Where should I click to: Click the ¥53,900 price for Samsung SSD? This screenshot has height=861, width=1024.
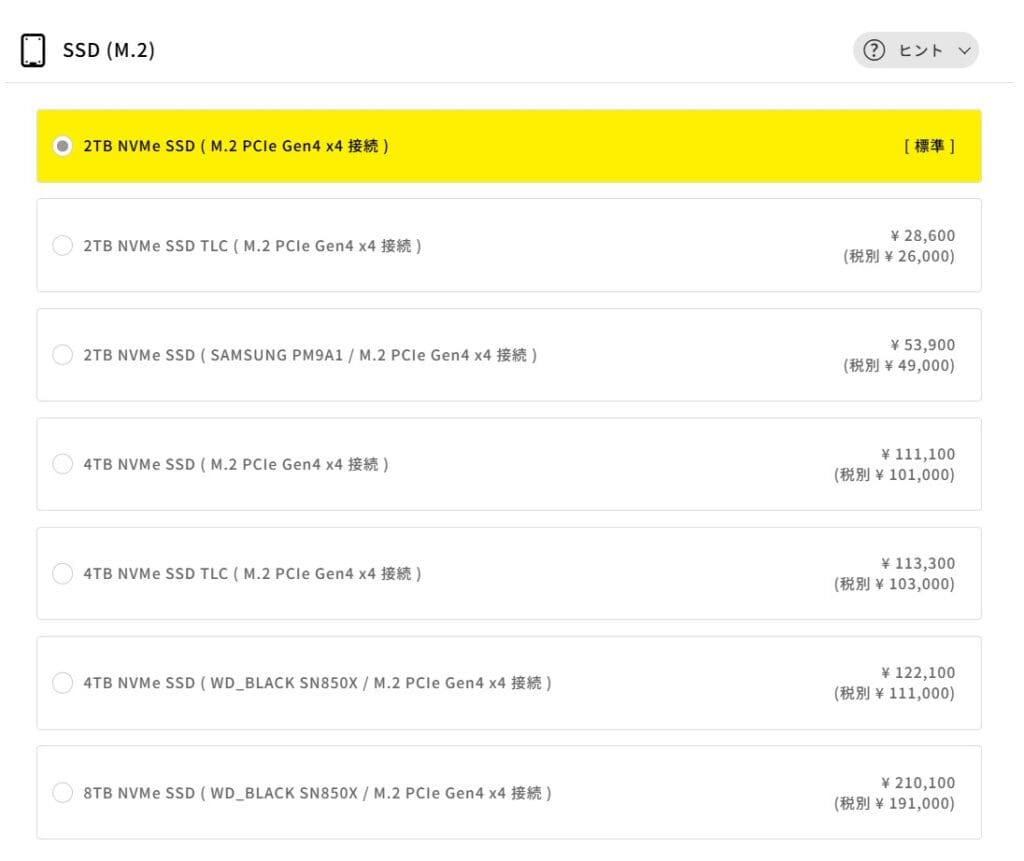click(x=922, y=345)
